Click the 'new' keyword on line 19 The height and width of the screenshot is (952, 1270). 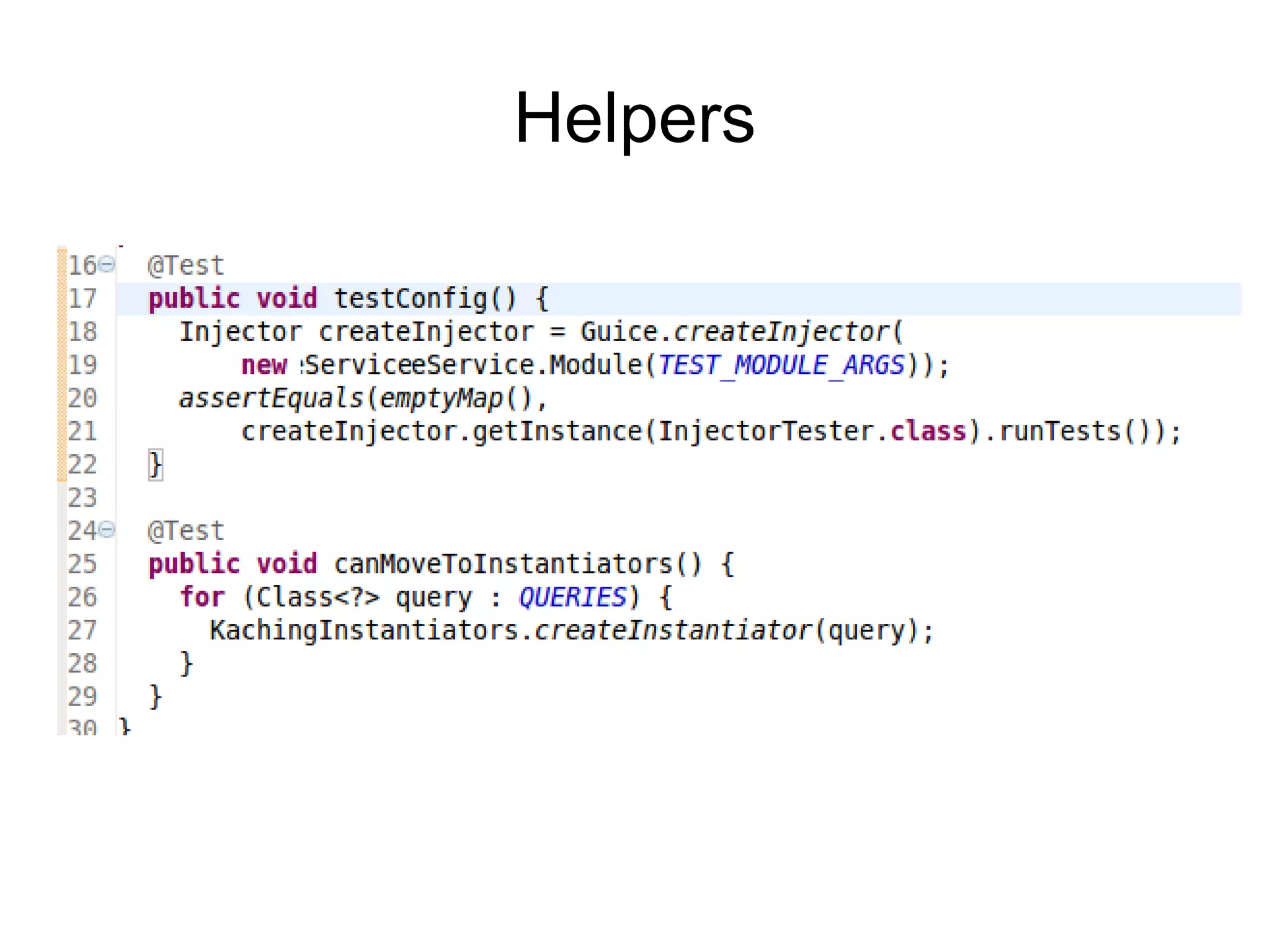click(x=264, y=365)
